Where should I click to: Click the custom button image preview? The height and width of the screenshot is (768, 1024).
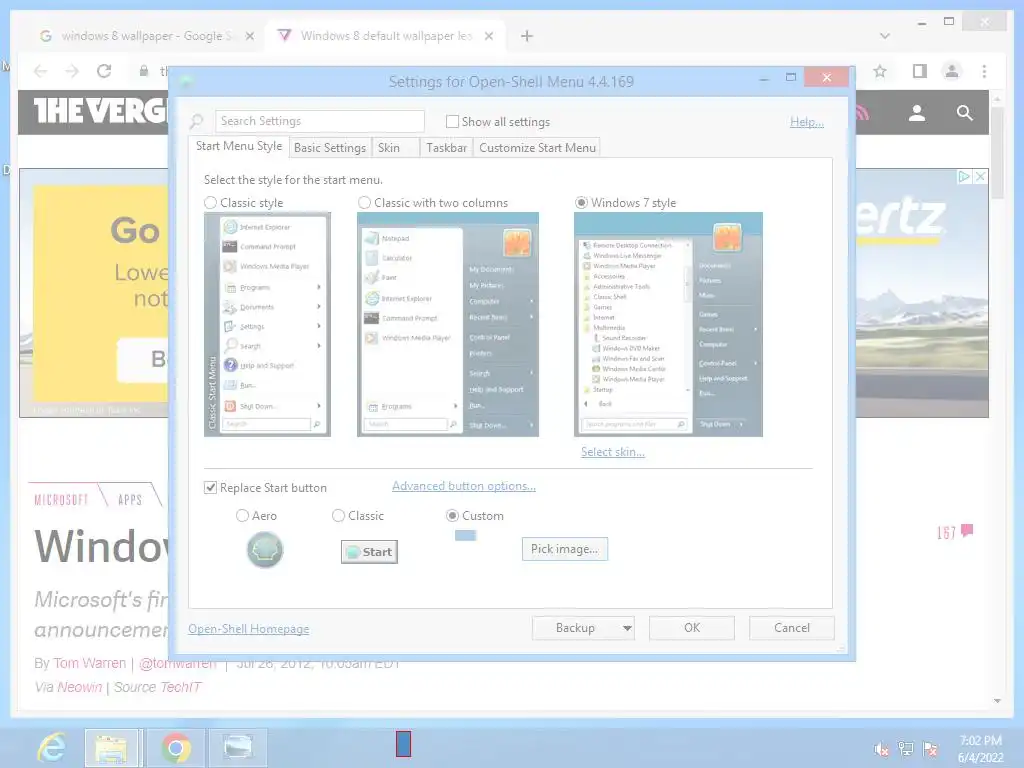coord(465,536)
